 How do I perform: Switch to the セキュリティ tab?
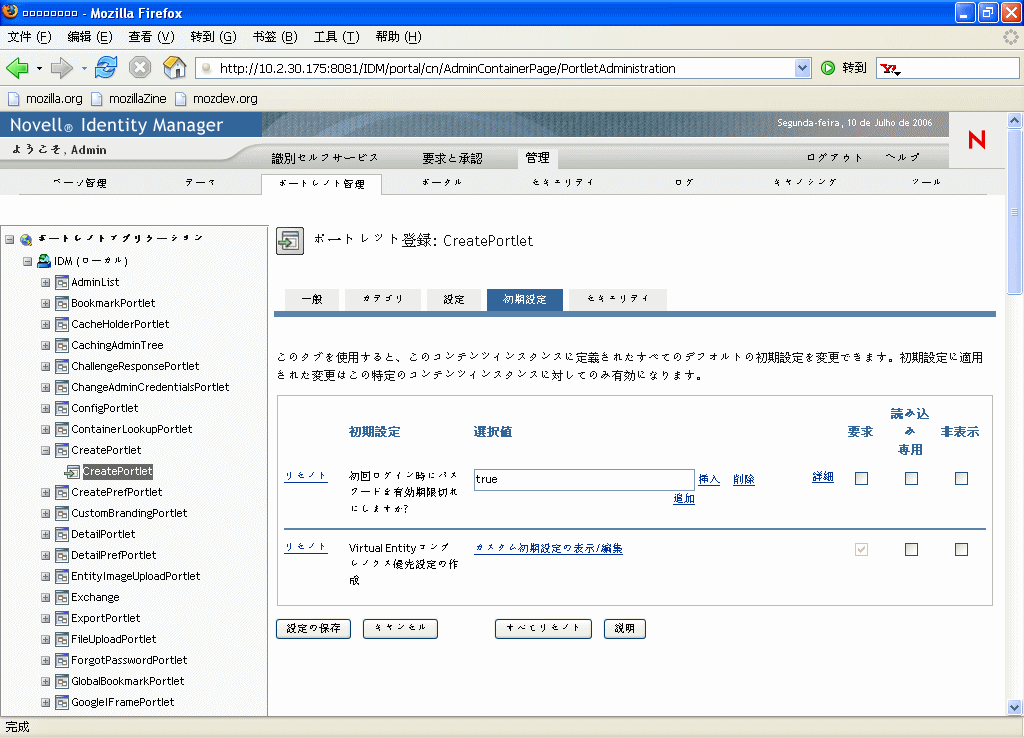617,299
